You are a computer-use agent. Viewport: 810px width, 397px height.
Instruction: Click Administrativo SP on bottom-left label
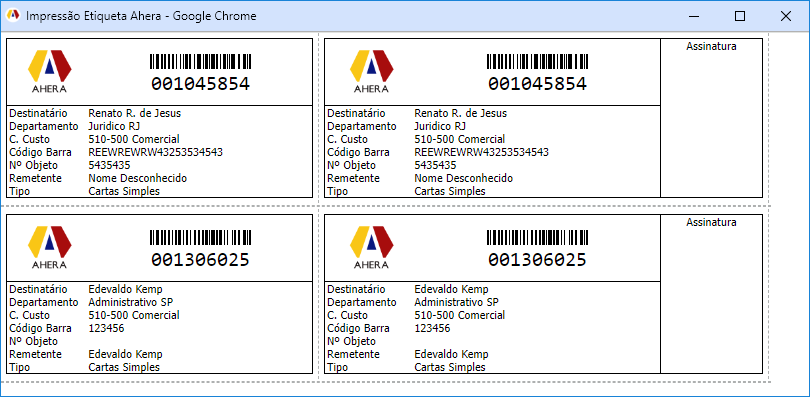click(131, 302)
